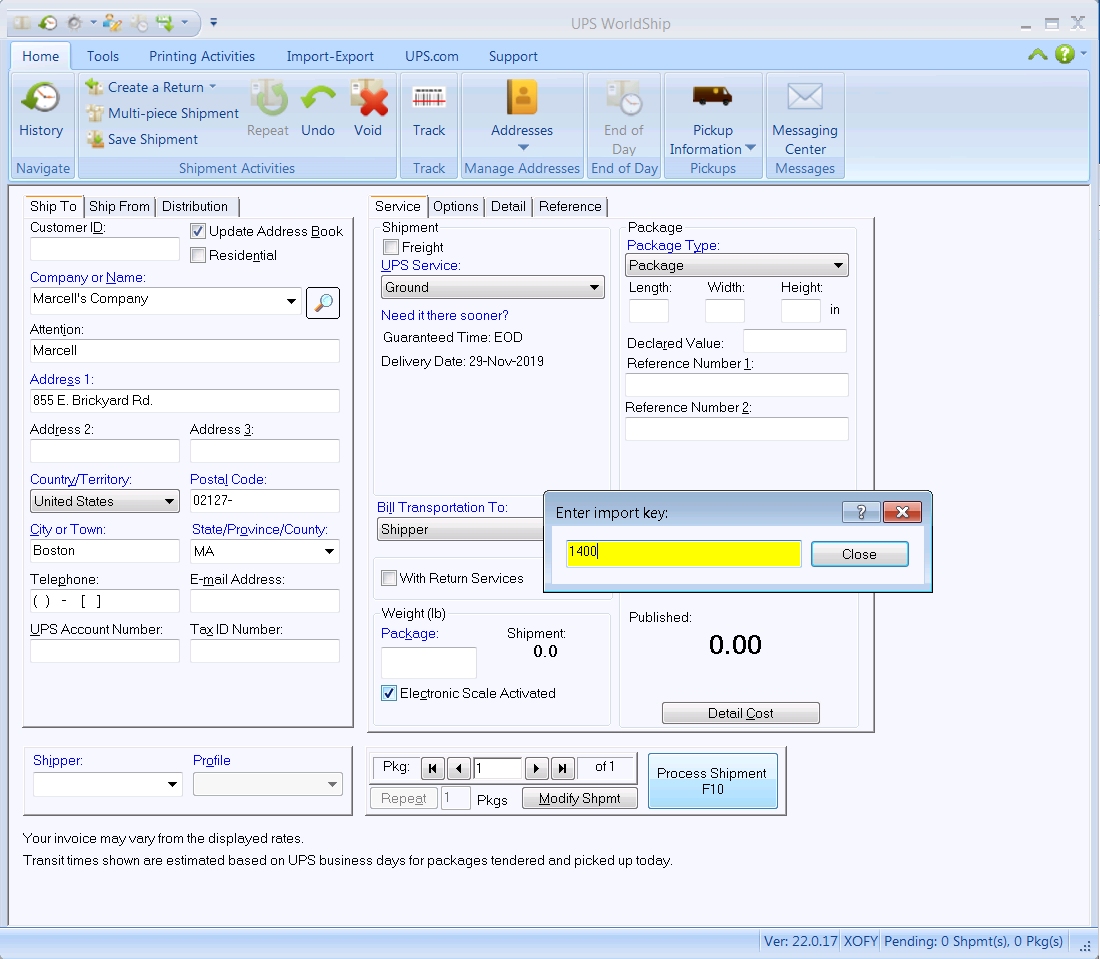The image size is (1100, 959).
Task: Open the State MA dropdown
Action: click(x=329, y=551)
